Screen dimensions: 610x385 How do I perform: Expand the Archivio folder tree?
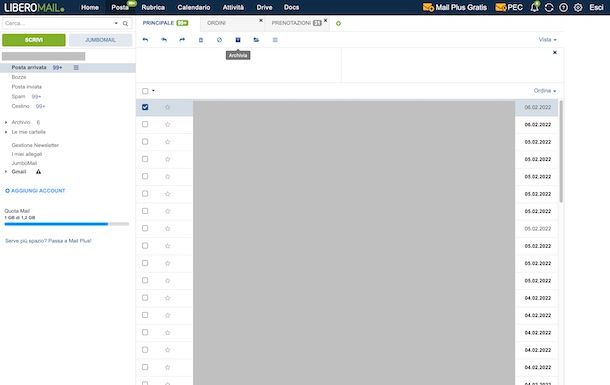(x=6, y=122)
